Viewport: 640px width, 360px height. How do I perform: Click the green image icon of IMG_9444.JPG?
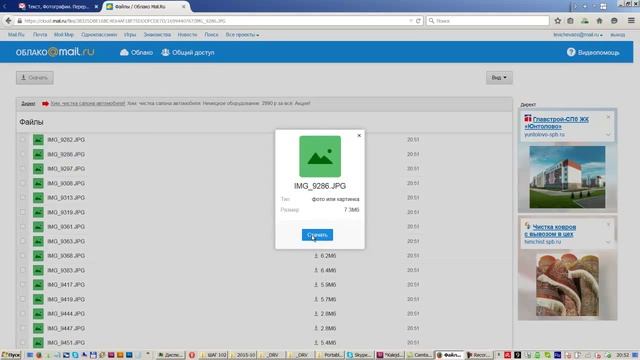(x=38, y=313)
